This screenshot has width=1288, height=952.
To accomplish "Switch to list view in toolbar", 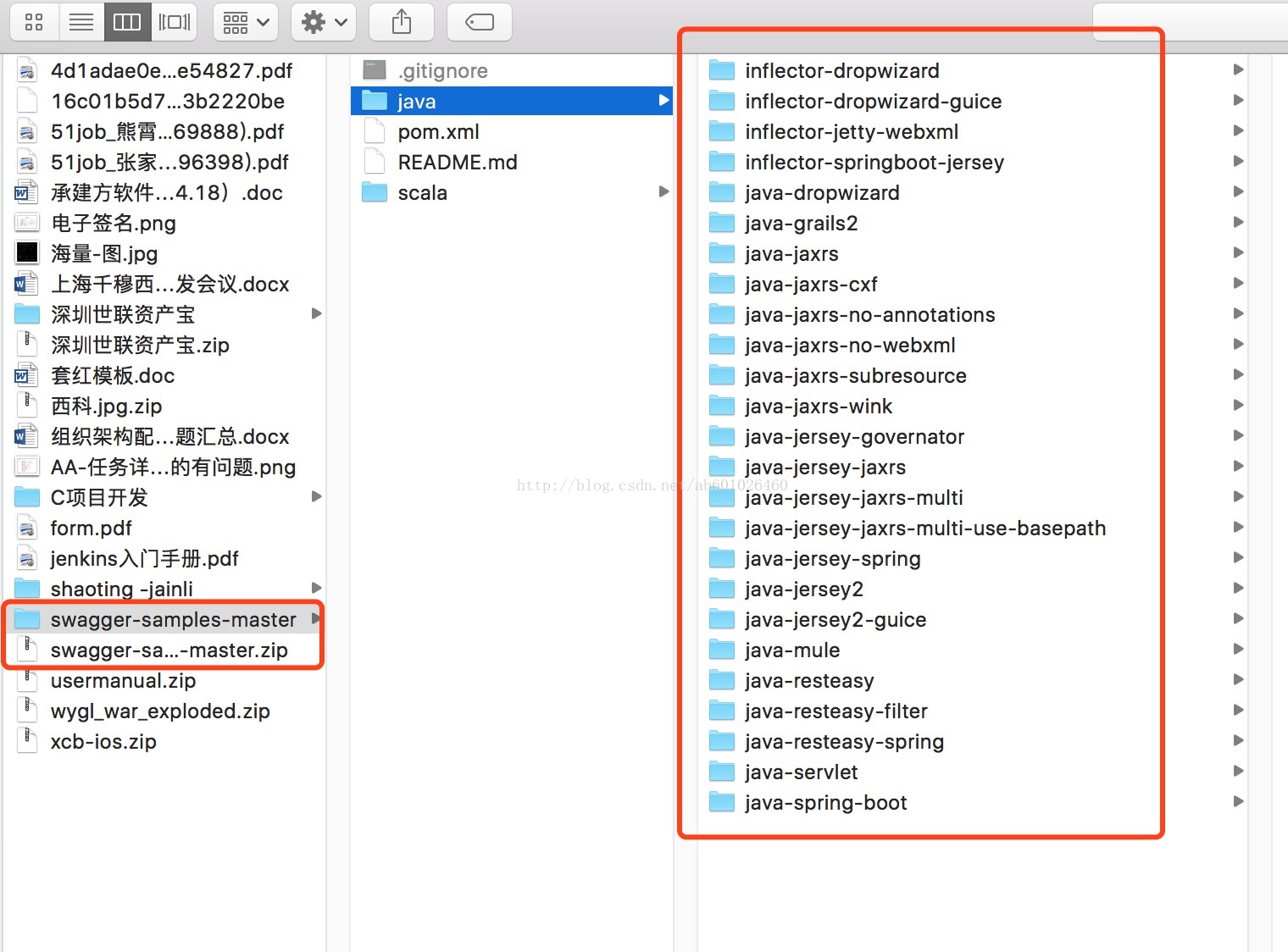I will pos(81,22).
